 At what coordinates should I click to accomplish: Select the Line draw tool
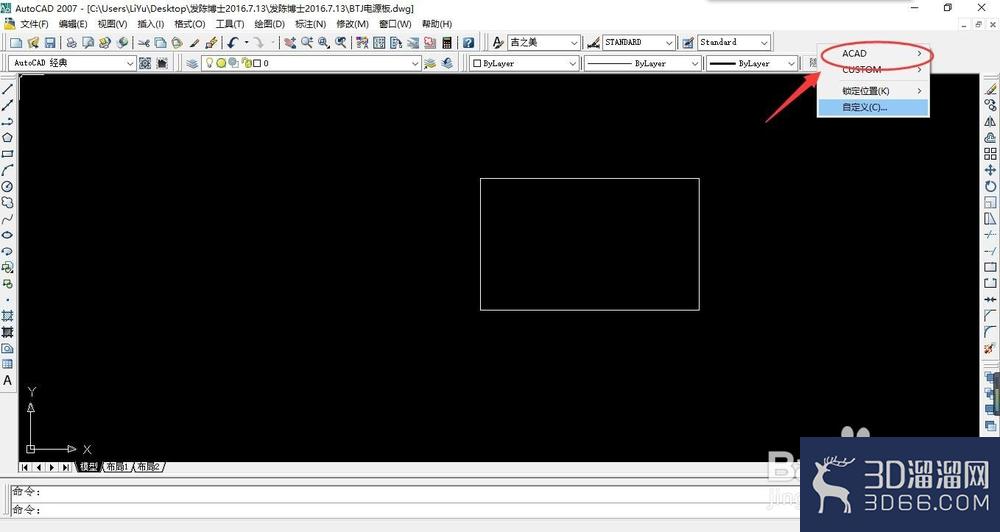(8, 89)
